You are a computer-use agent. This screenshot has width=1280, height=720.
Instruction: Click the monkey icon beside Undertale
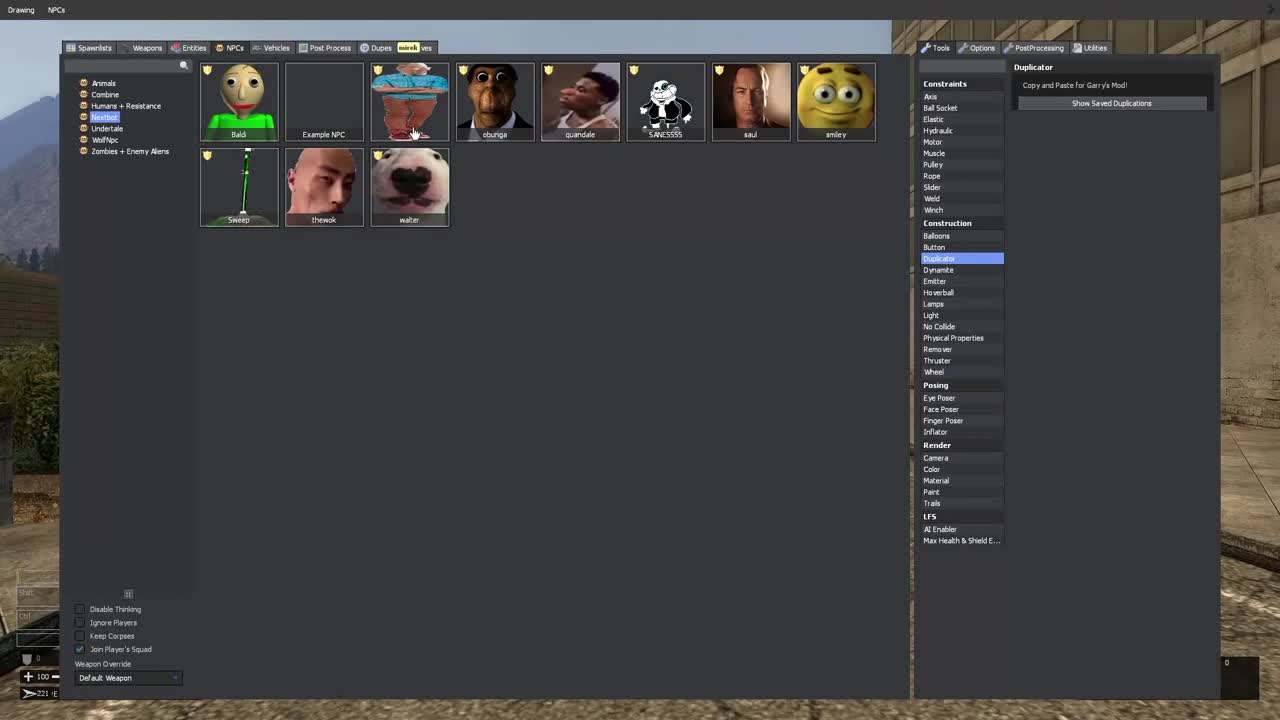coord(84,128)
